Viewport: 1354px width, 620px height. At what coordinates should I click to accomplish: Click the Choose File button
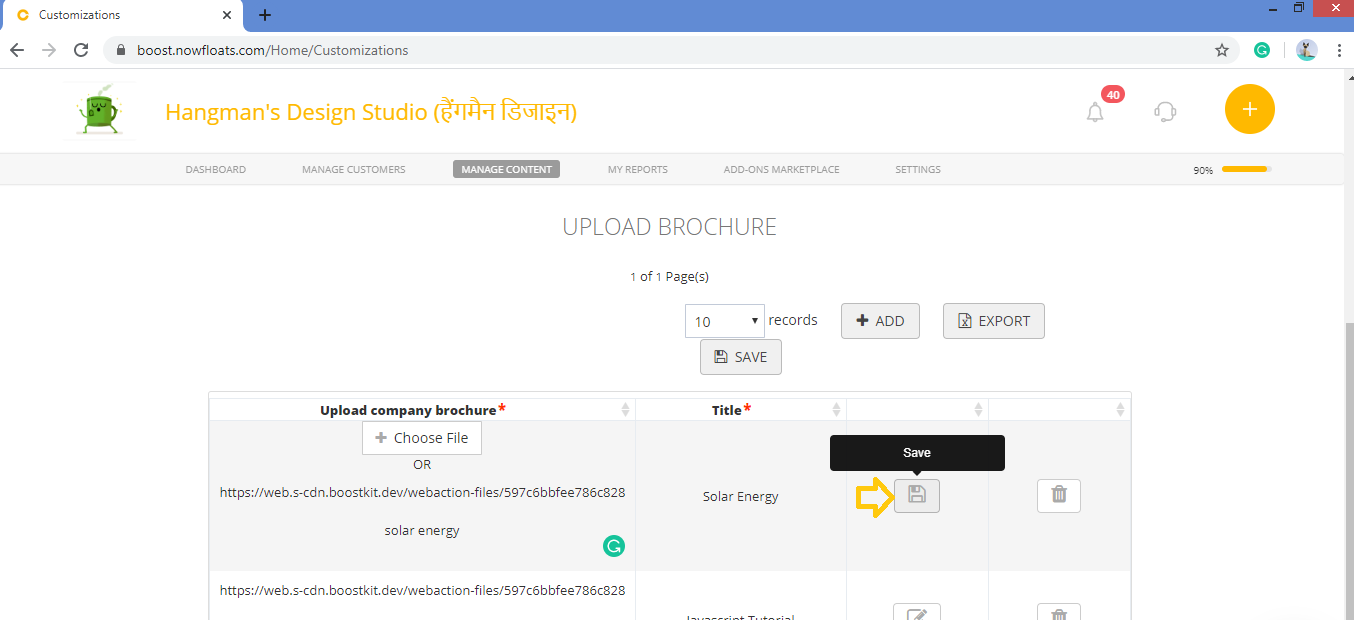tap(422, 438)
